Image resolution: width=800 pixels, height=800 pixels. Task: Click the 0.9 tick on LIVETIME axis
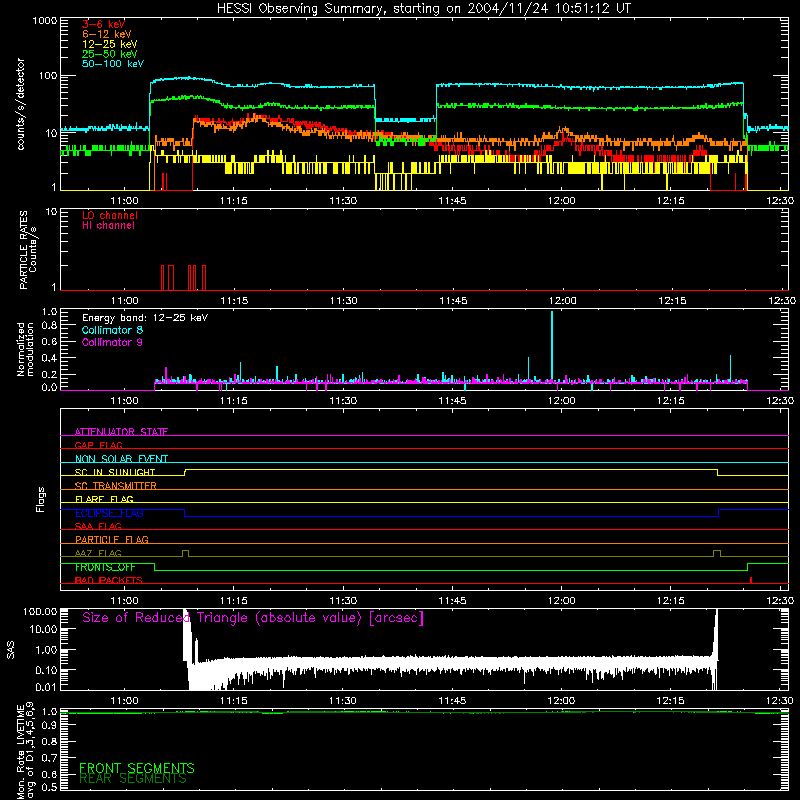coord(49,726)
